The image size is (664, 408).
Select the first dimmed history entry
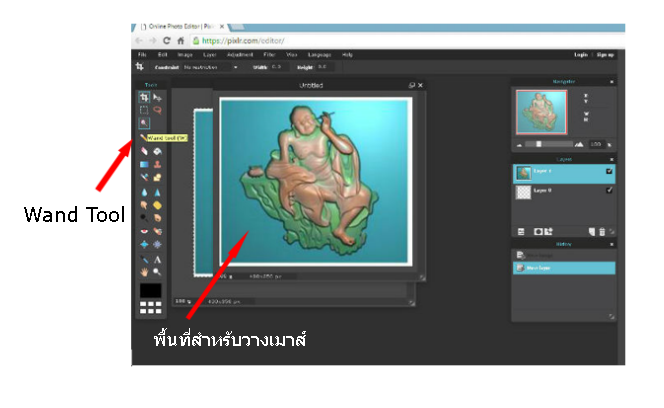[564, 255]
